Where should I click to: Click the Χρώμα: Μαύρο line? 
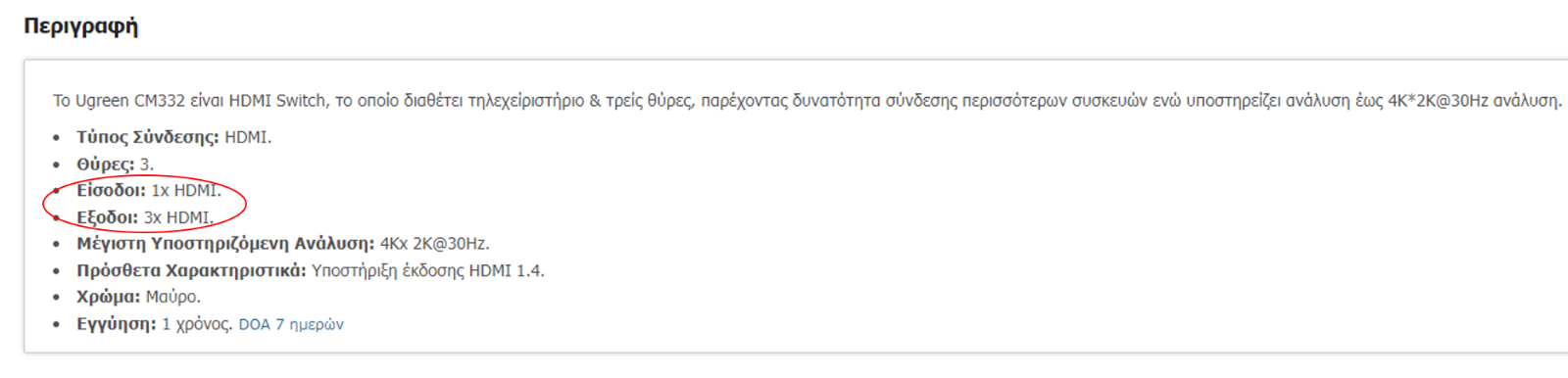point(139,297)
